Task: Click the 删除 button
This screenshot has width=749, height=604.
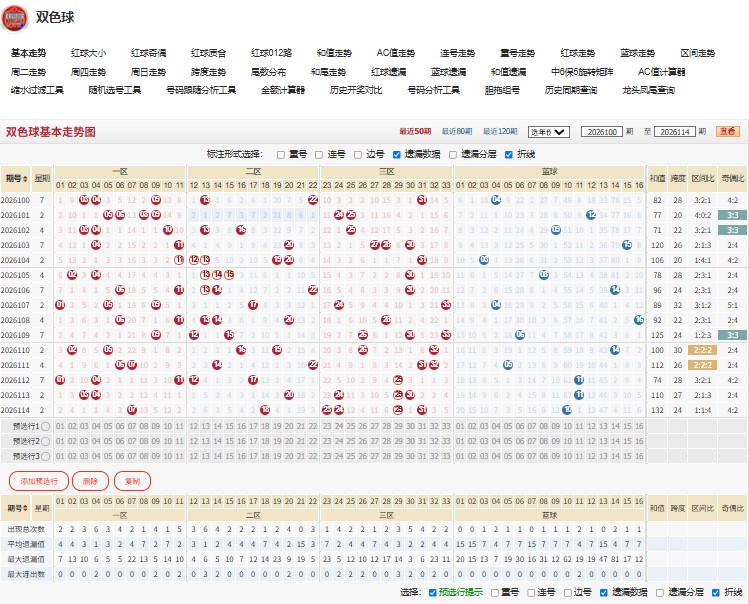Action: tap(90, 481)
